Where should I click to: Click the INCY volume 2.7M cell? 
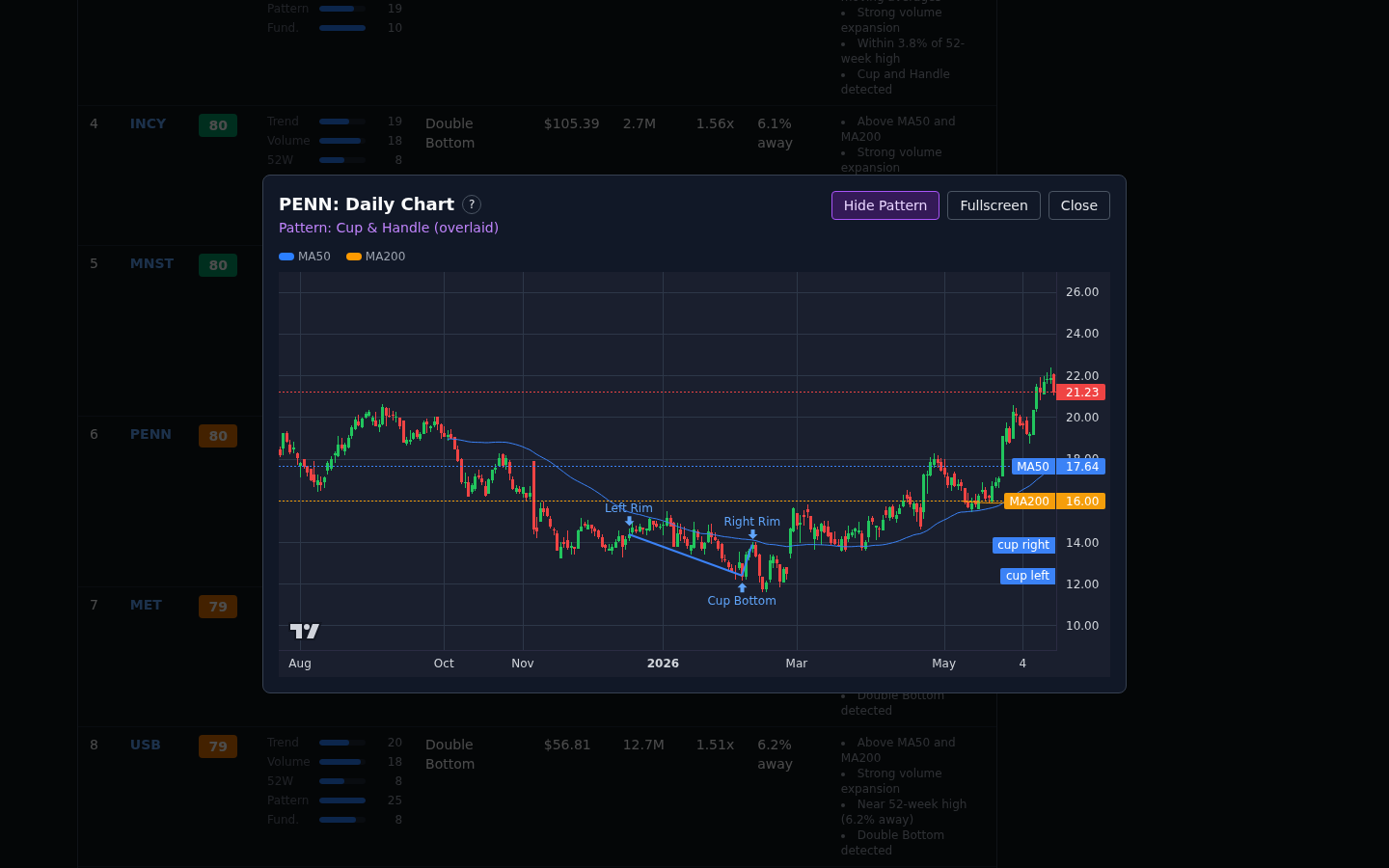tap(640, 123)
